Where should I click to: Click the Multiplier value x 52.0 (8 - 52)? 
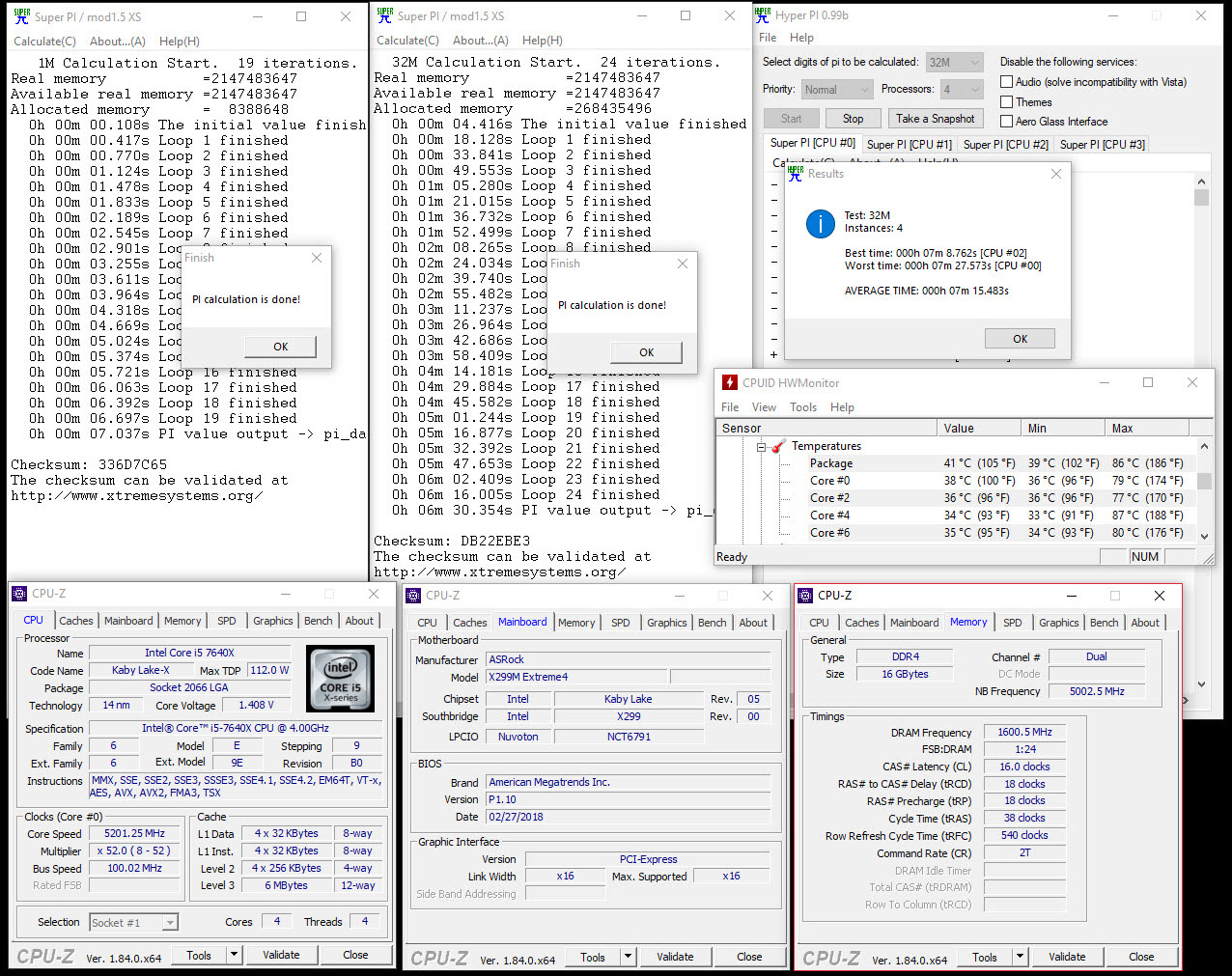pos(134,851)
